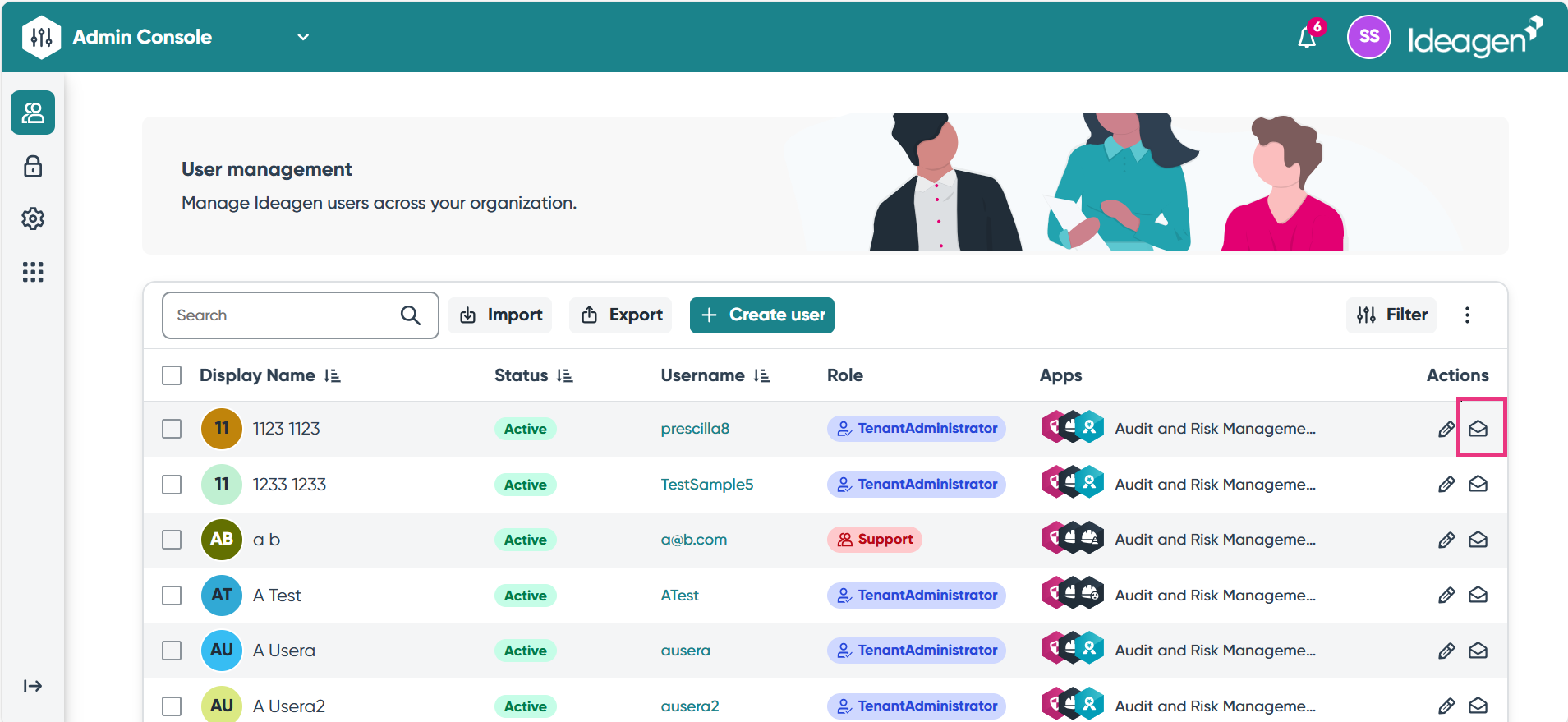This screenshot has width=1568, height=722.
Task: Expand the sidebar with arrow icon
Action: [x=33, y=686]
